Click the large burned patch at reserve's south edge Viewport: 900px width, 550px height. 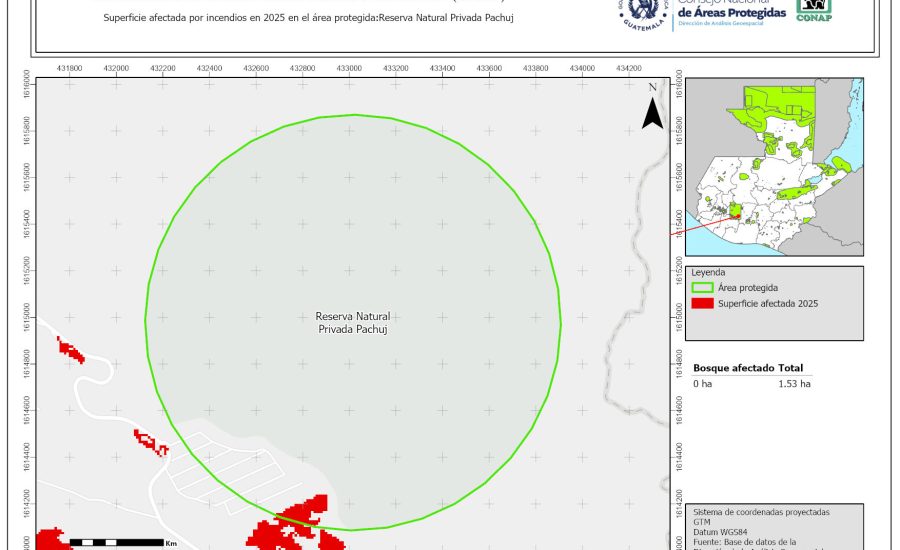click(300, 525)
